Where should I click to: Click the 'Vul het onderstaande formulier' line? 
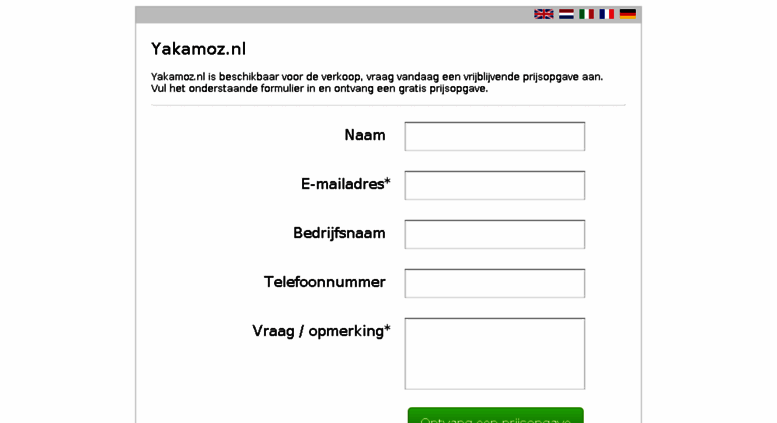pyautogui.click(x=320, y=89)
